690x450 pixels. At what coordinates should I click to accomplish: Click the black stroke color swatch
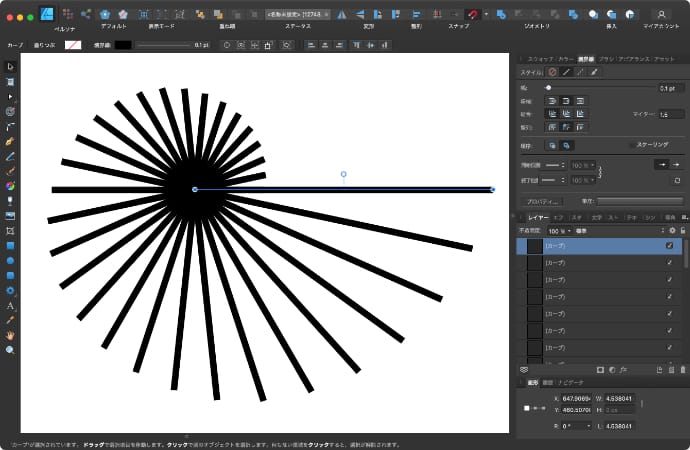pos(123,45)
